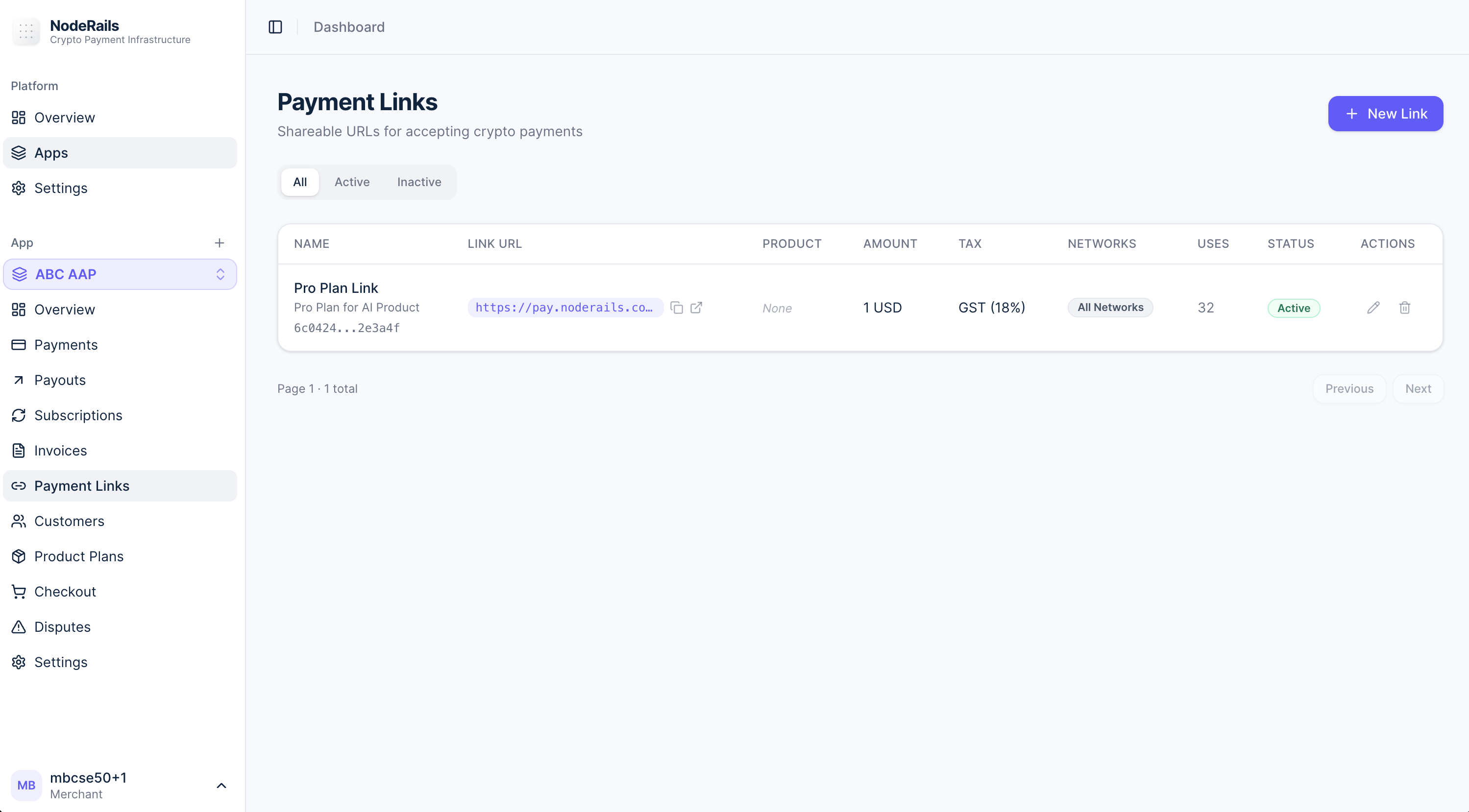Open the payment link in a new tab
This screenshot has height=812, width=1469.
tap(696, 308)
